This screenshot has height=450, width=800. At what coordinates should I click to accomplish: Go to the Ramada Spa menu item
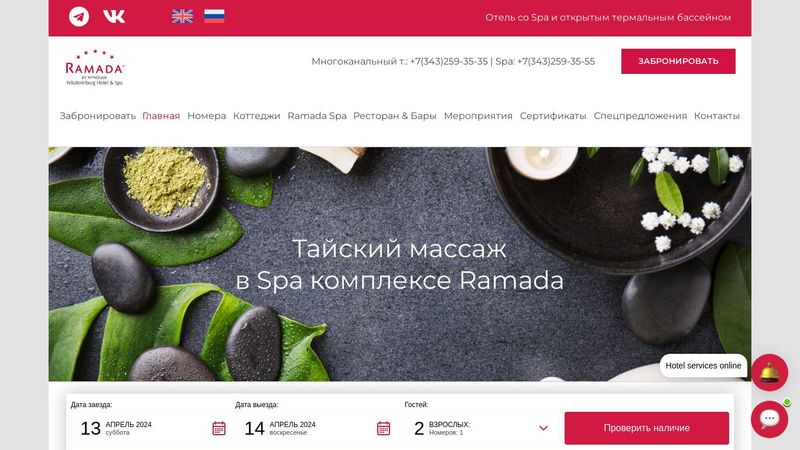317,116
